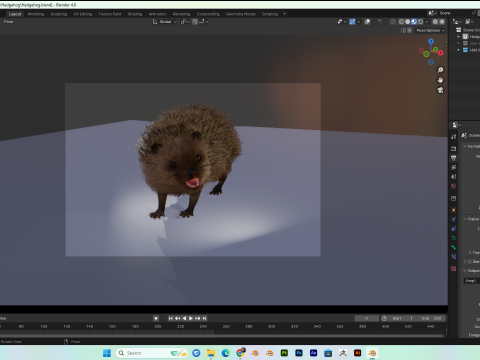The image size is (480, 360).
Task: Toggle X-ray view in the header
Action: [393, 22]
